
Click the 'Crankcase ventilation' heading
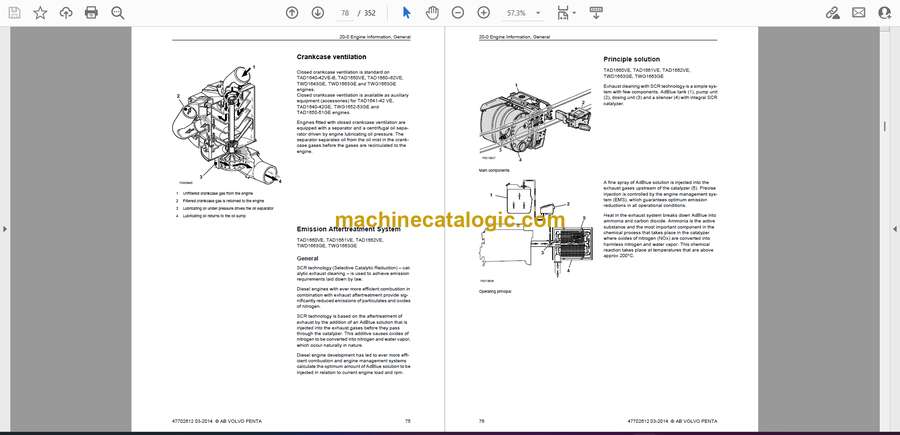(331, 57)
